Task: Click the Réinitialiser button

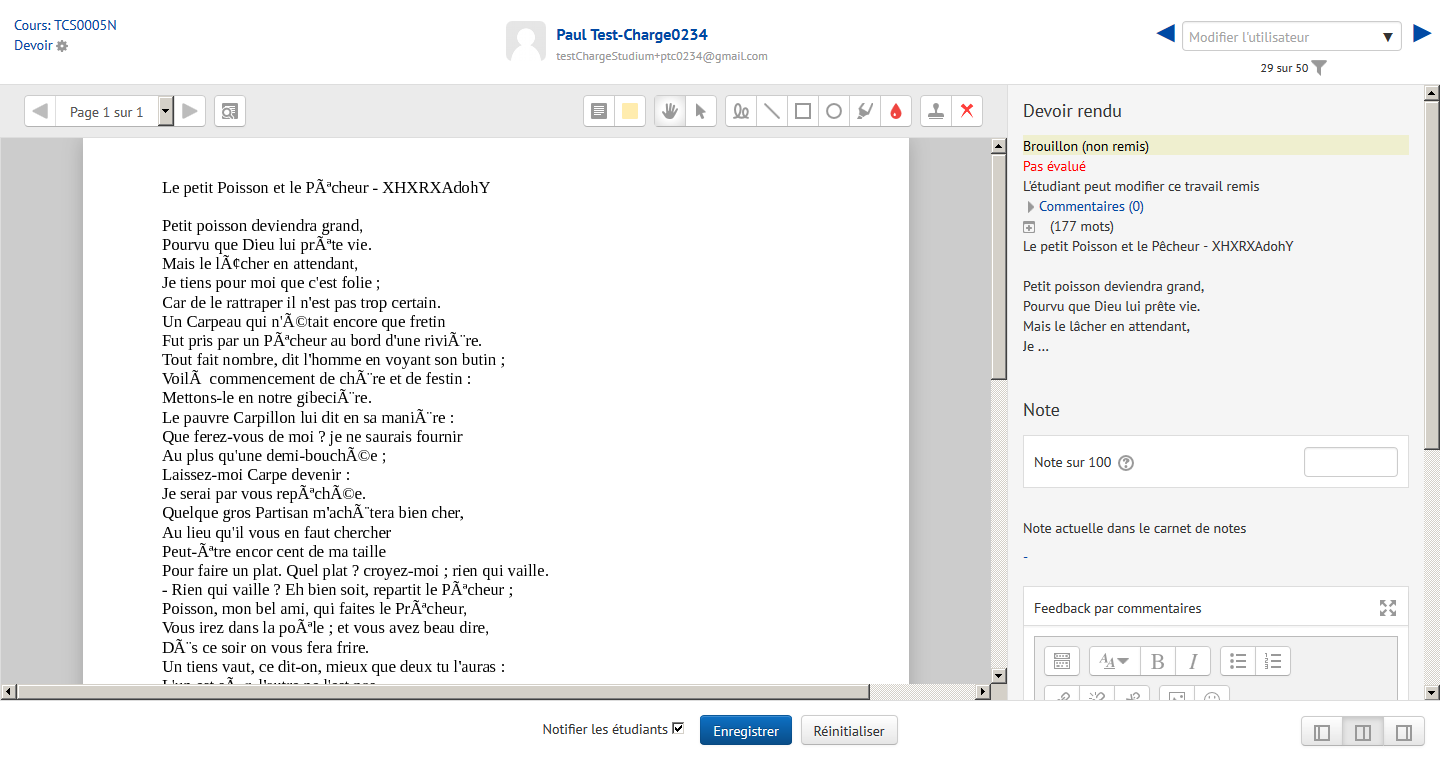Action: [849, 731]
